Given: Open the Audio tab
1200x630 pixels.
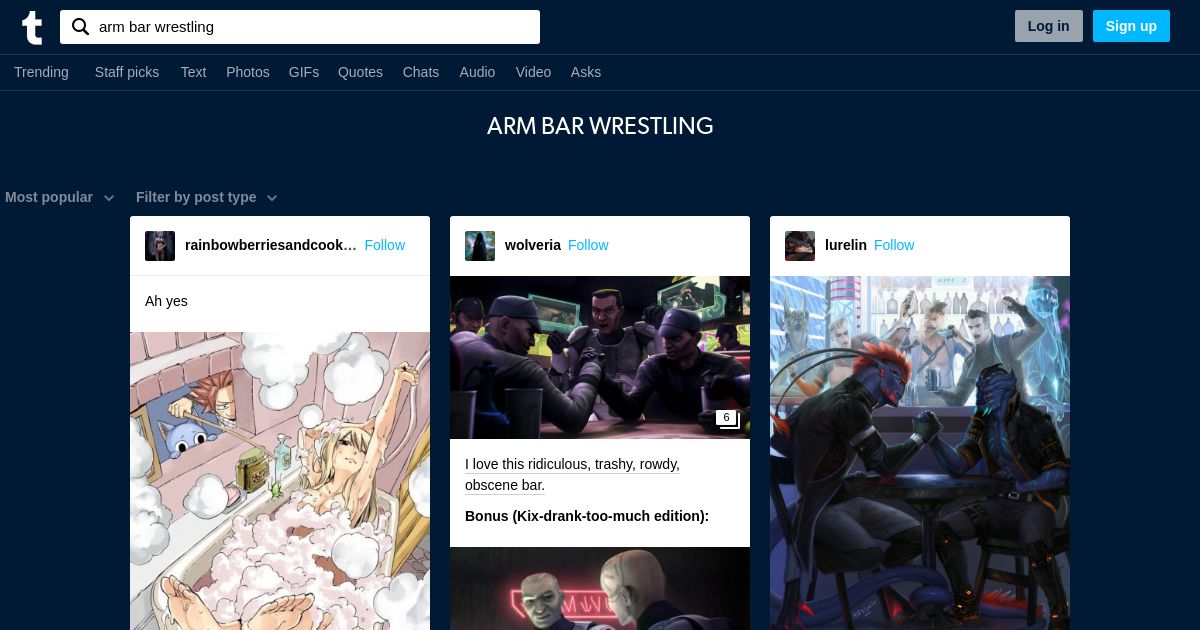Looking at the screenshot, I should (477, 72).
